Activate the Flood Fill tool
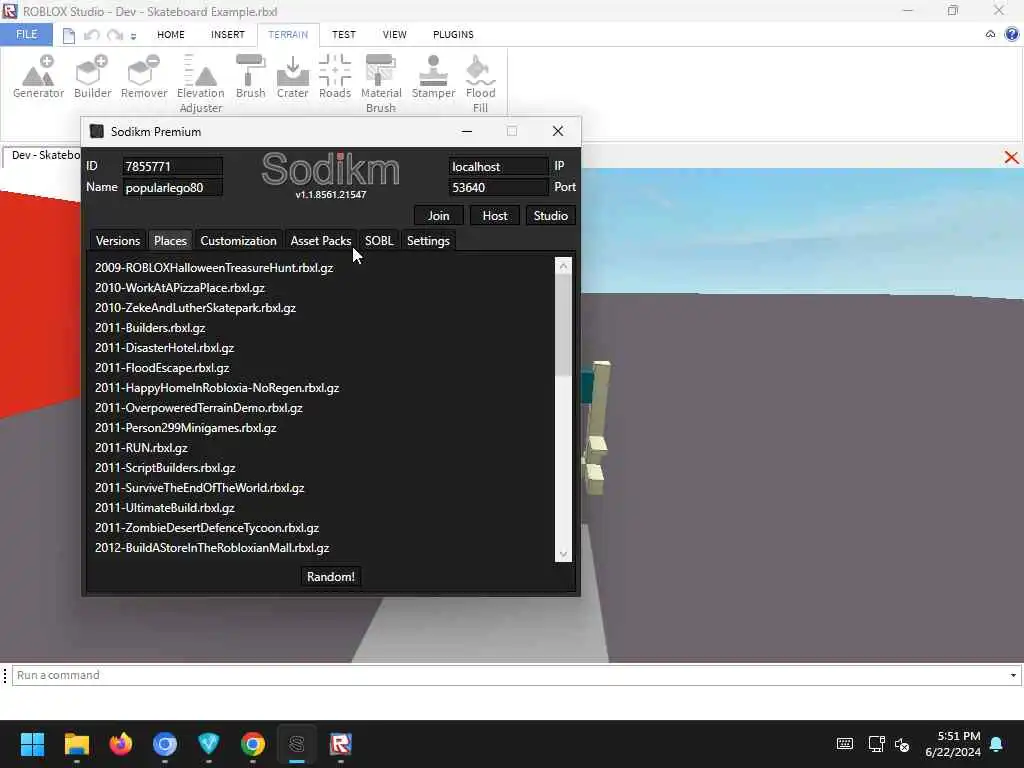The image size is (1024, 768). coord(480,84)
